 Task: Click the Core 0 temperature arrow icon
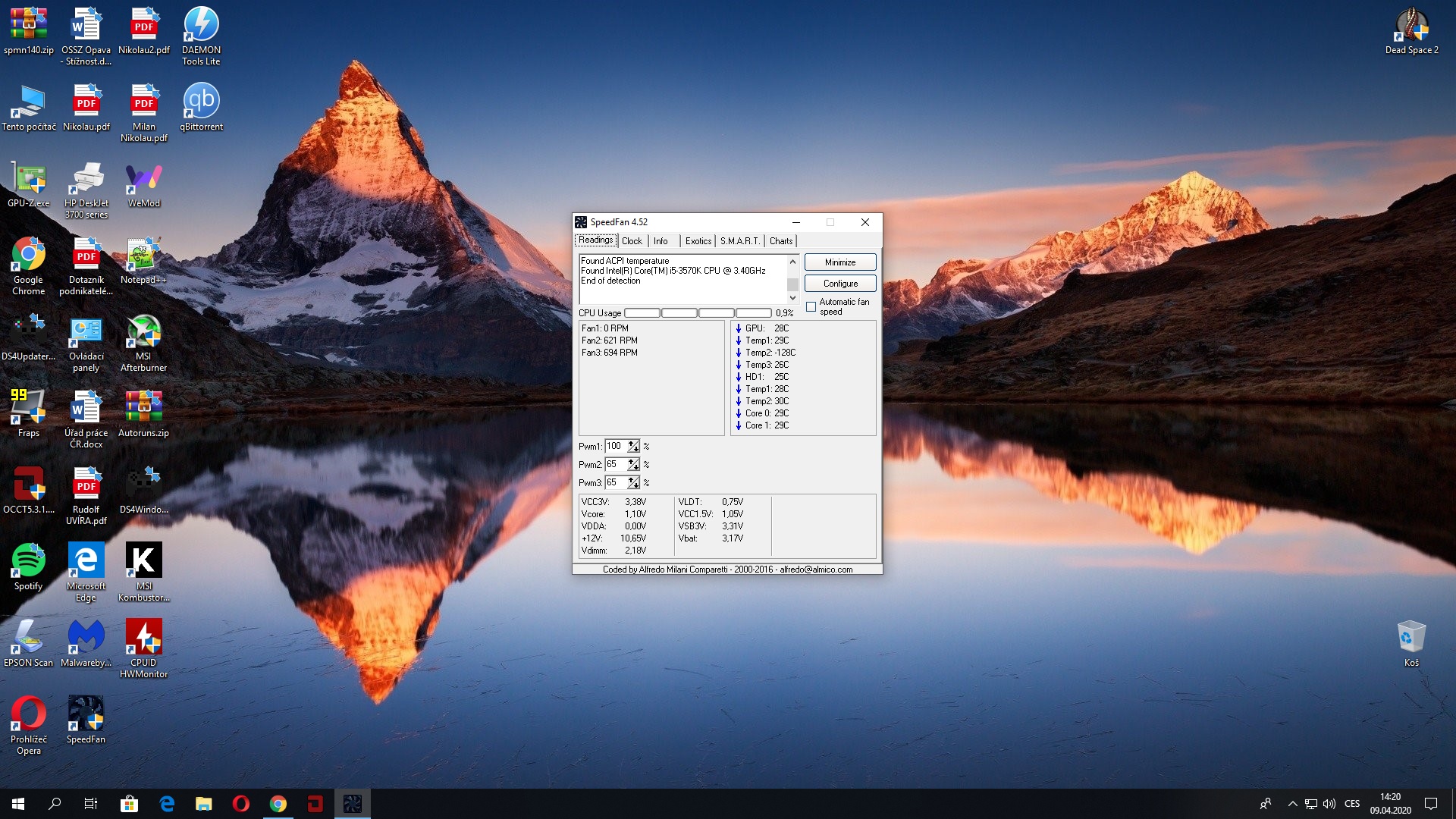tap(739, 413)
